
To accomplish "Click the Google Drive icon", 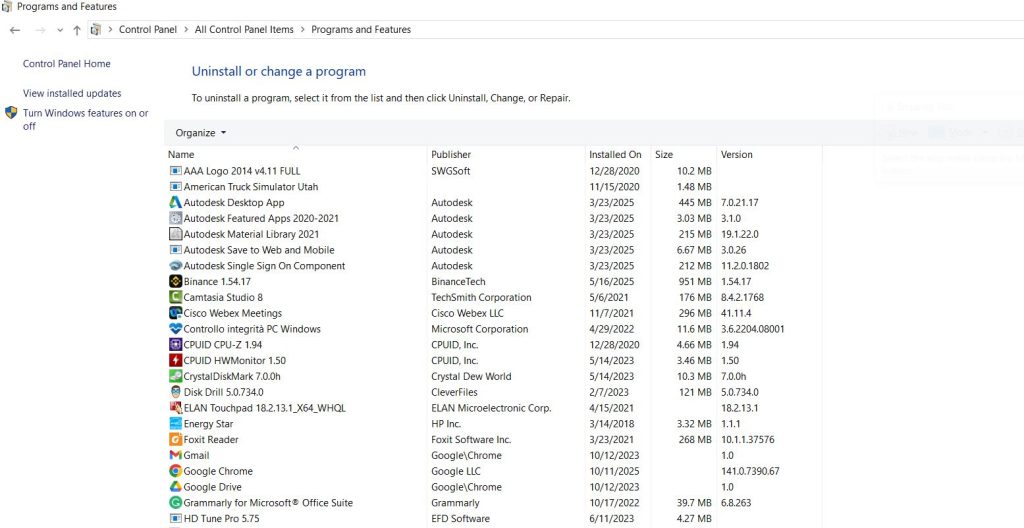I will click(x=175, y=487).
